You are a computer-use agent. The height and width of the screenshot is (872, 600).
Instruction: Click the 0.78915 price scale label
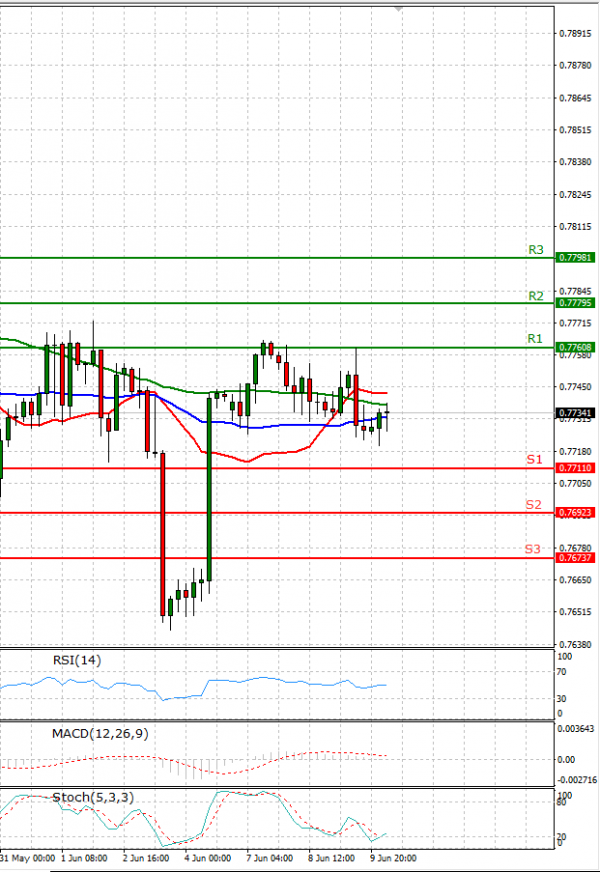pos(575,34)
